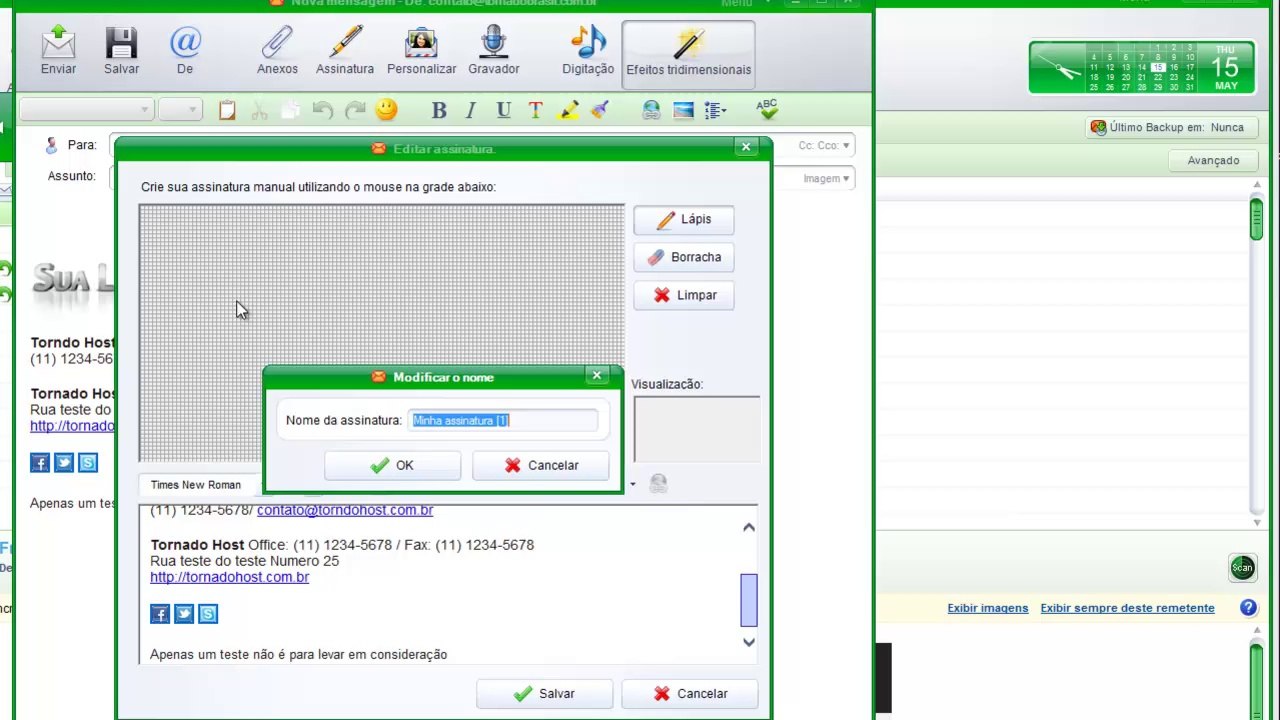Click Exibir sempre deste remetente link

click(1127, 608)
